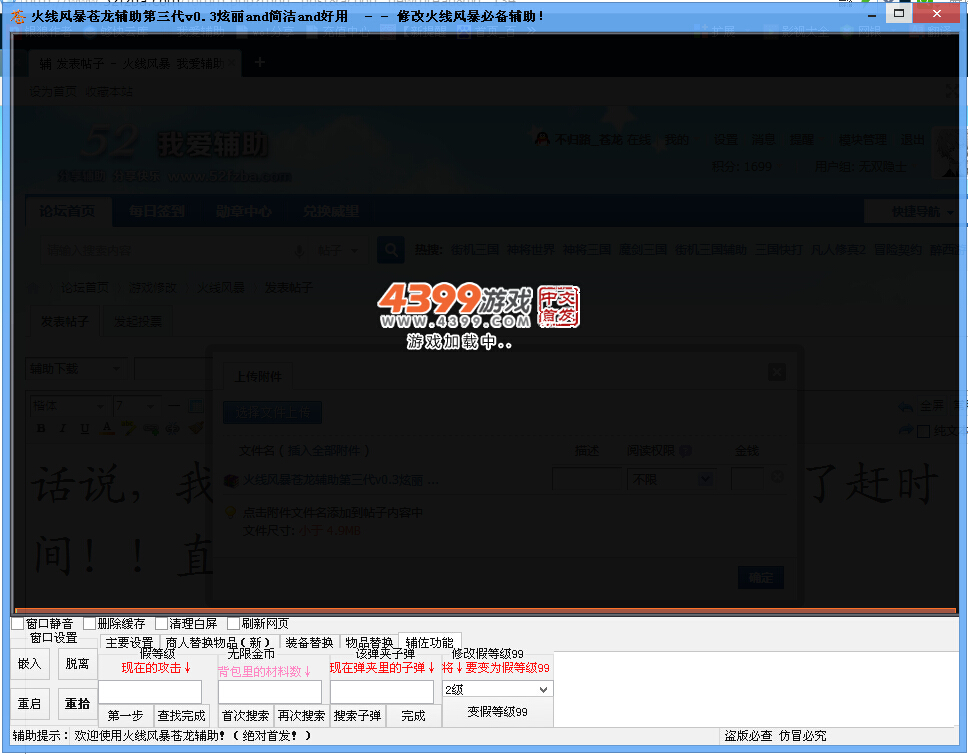Viewport: 968px width, 754px height.
Task: Click the bold 重拾 button
Action: (78, 703)
